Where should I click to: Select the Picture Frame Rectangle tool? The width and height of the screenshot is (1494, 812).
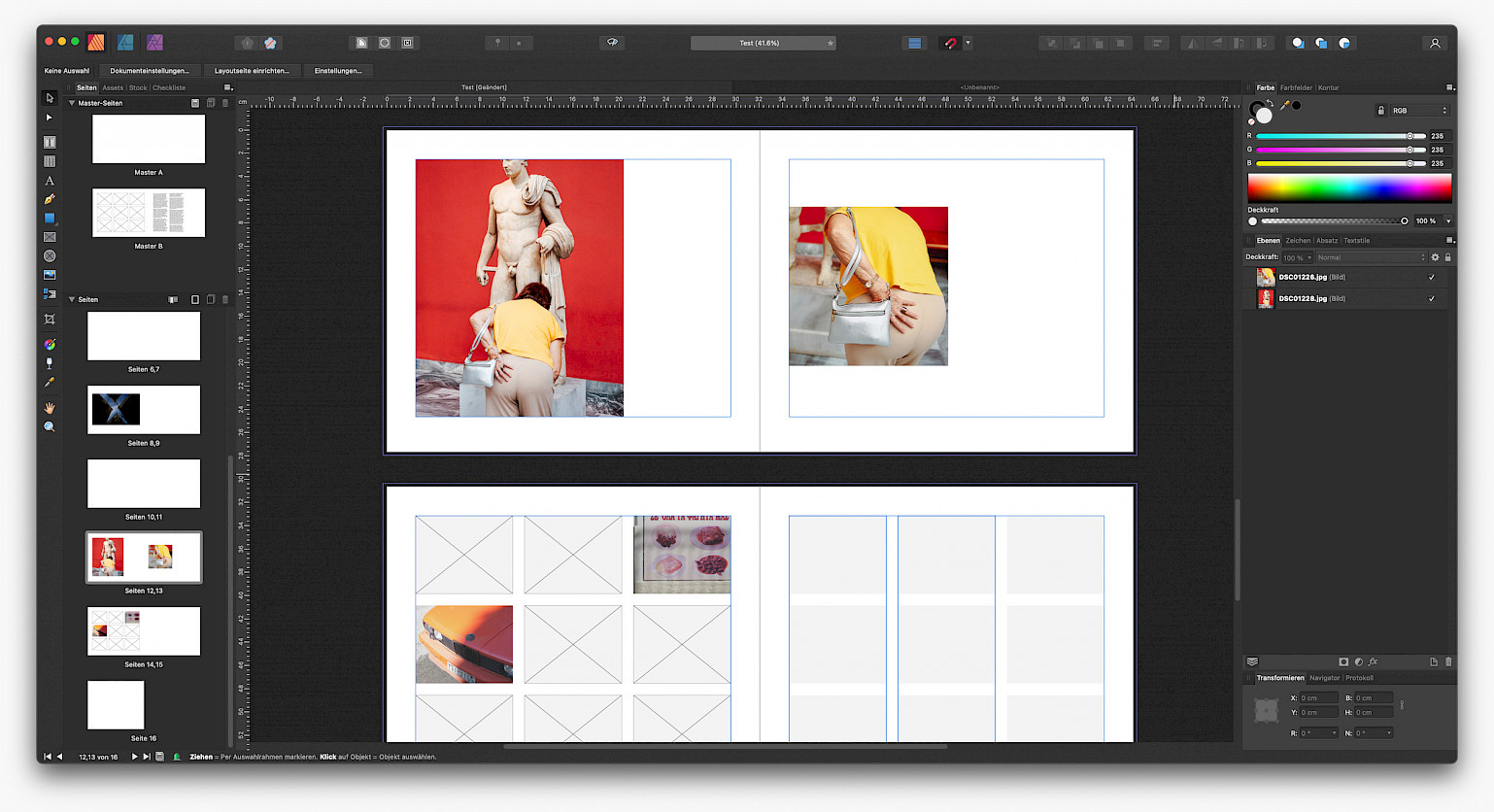click(50, 237)
